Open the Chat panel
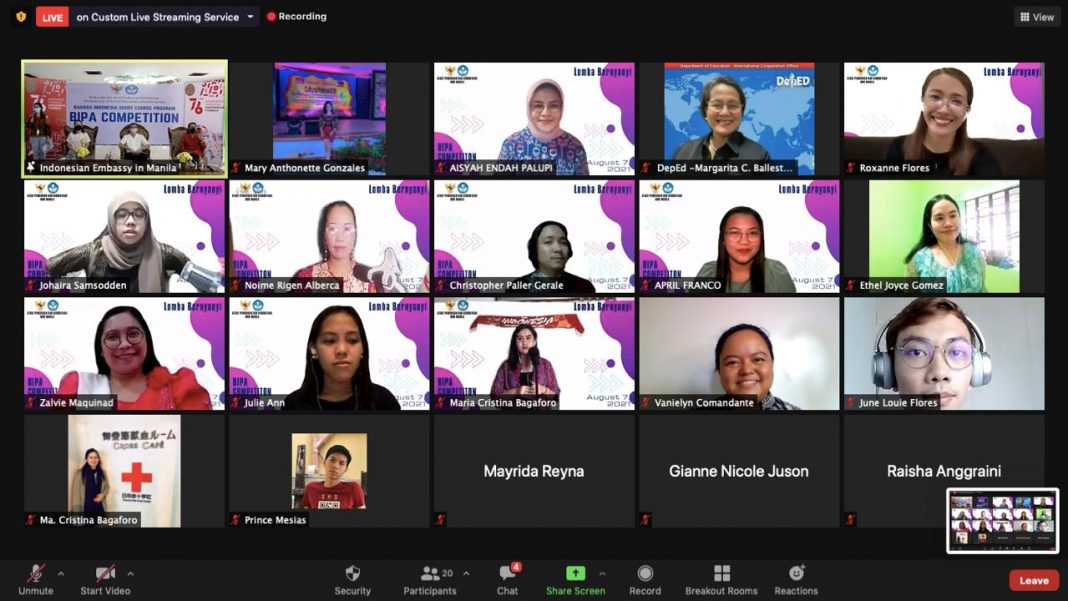 (x=507, y=574)
